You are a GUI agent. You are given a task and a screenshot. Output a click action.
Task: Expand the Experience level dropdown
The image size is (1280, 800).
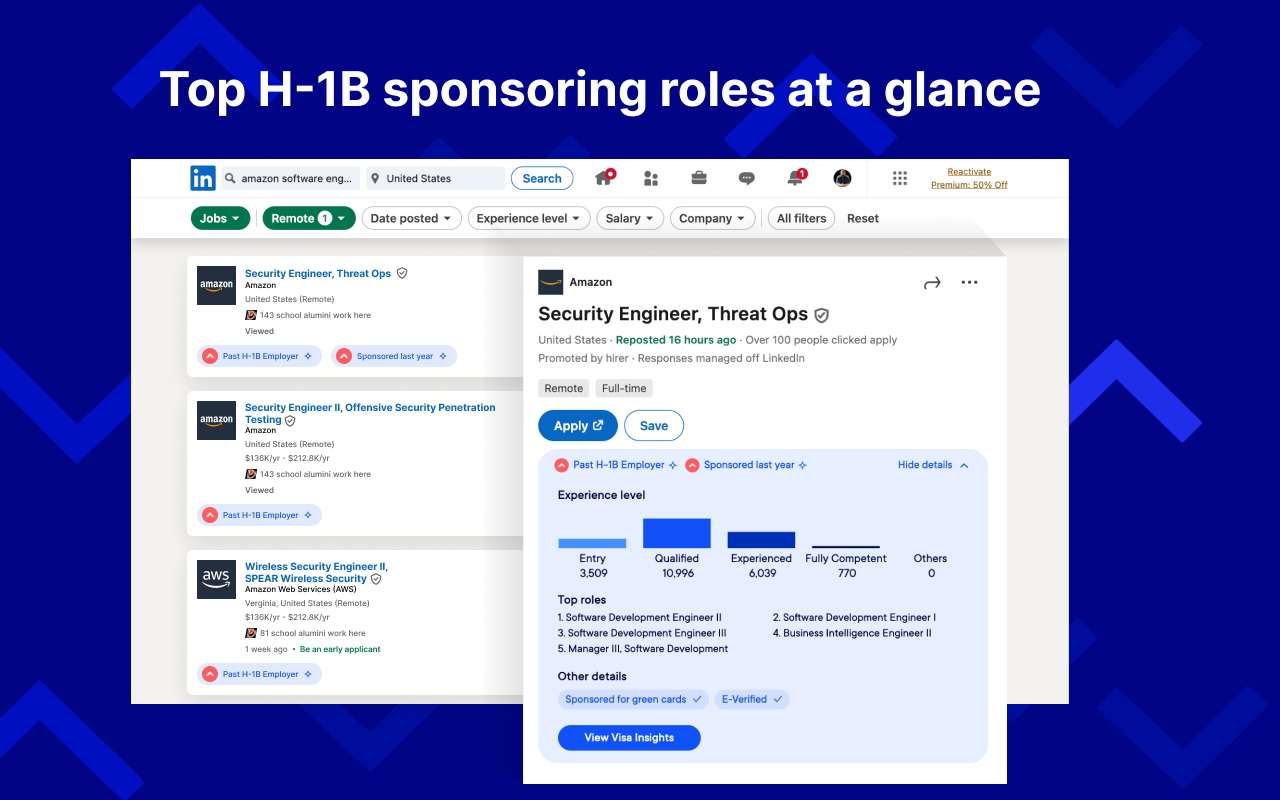[529, 218]
